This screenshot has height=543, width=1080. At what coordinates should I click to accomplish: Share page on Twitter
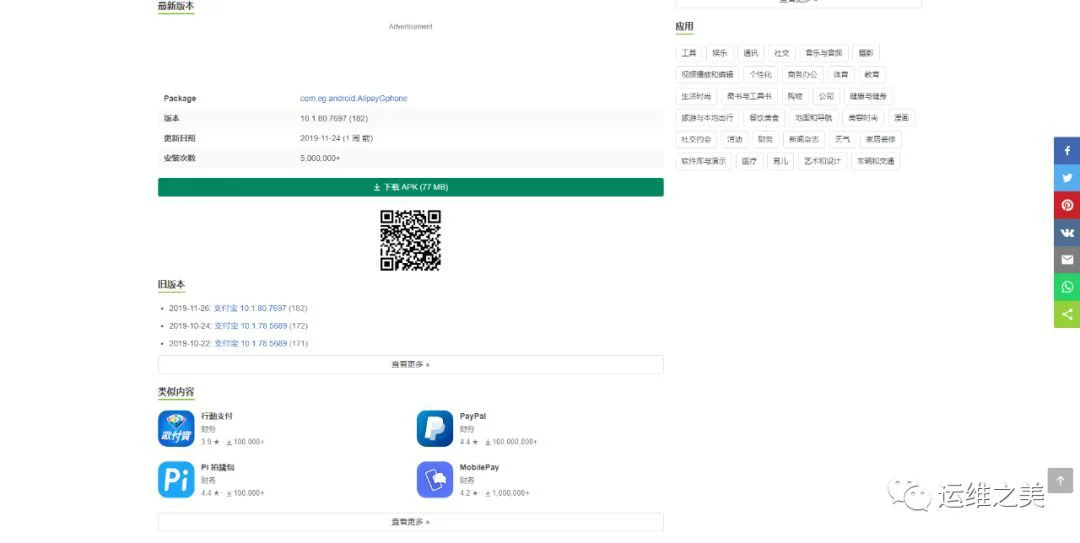pos(1067,178)
